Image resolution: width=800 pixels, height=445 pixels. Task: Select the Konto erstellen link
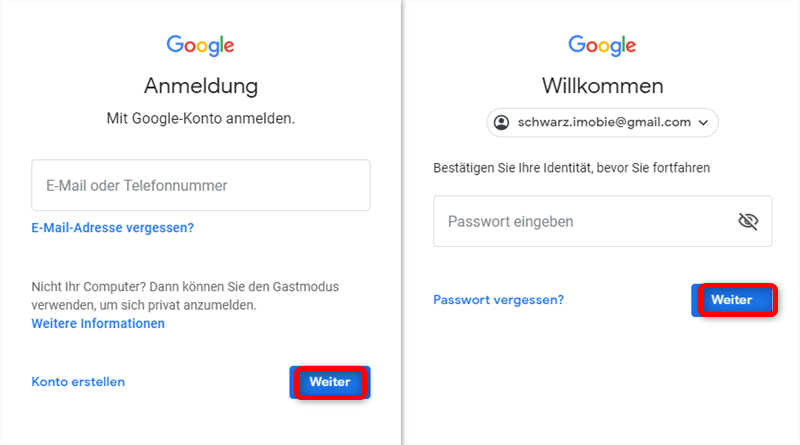click(78, 382)
